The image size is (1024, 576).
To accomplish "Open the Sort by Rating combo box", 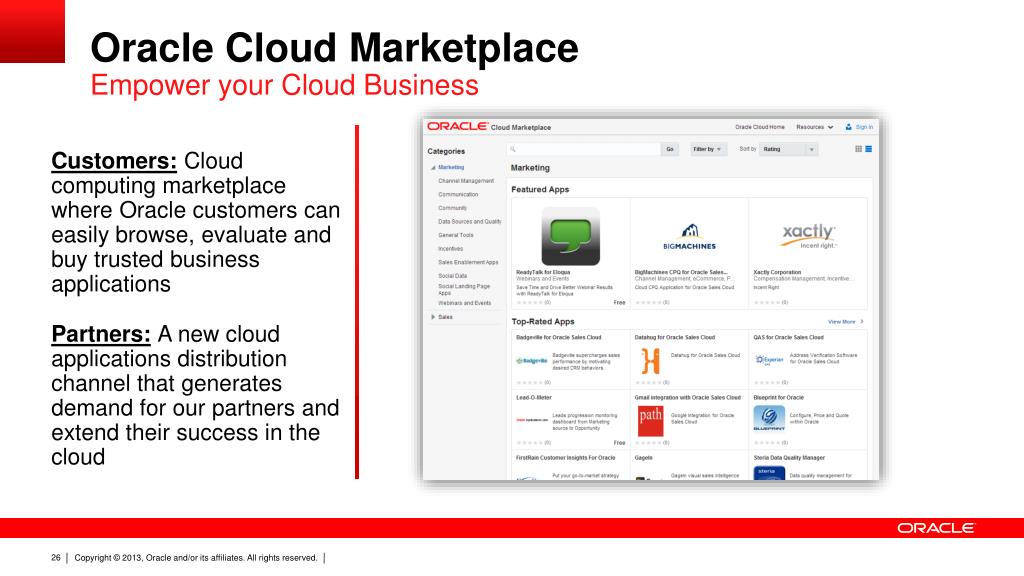I will tap(789, 149).
